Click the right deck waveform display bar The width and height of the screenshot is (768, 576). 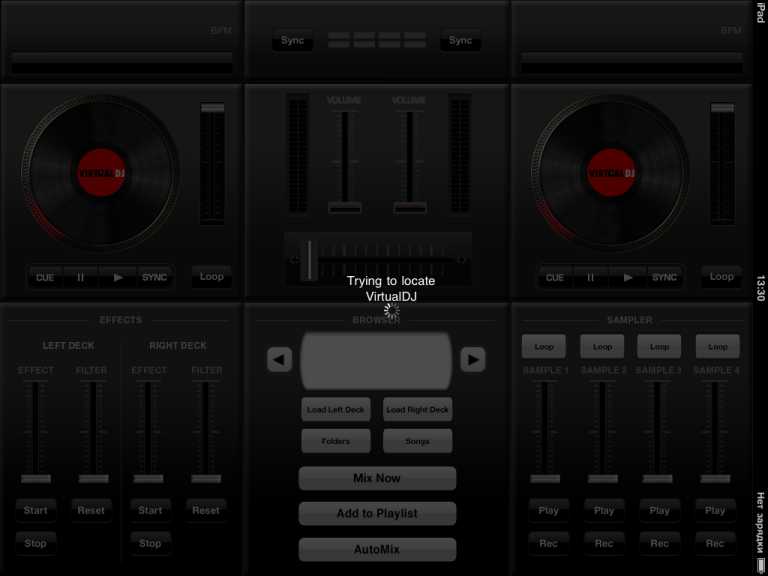[632, 63]
